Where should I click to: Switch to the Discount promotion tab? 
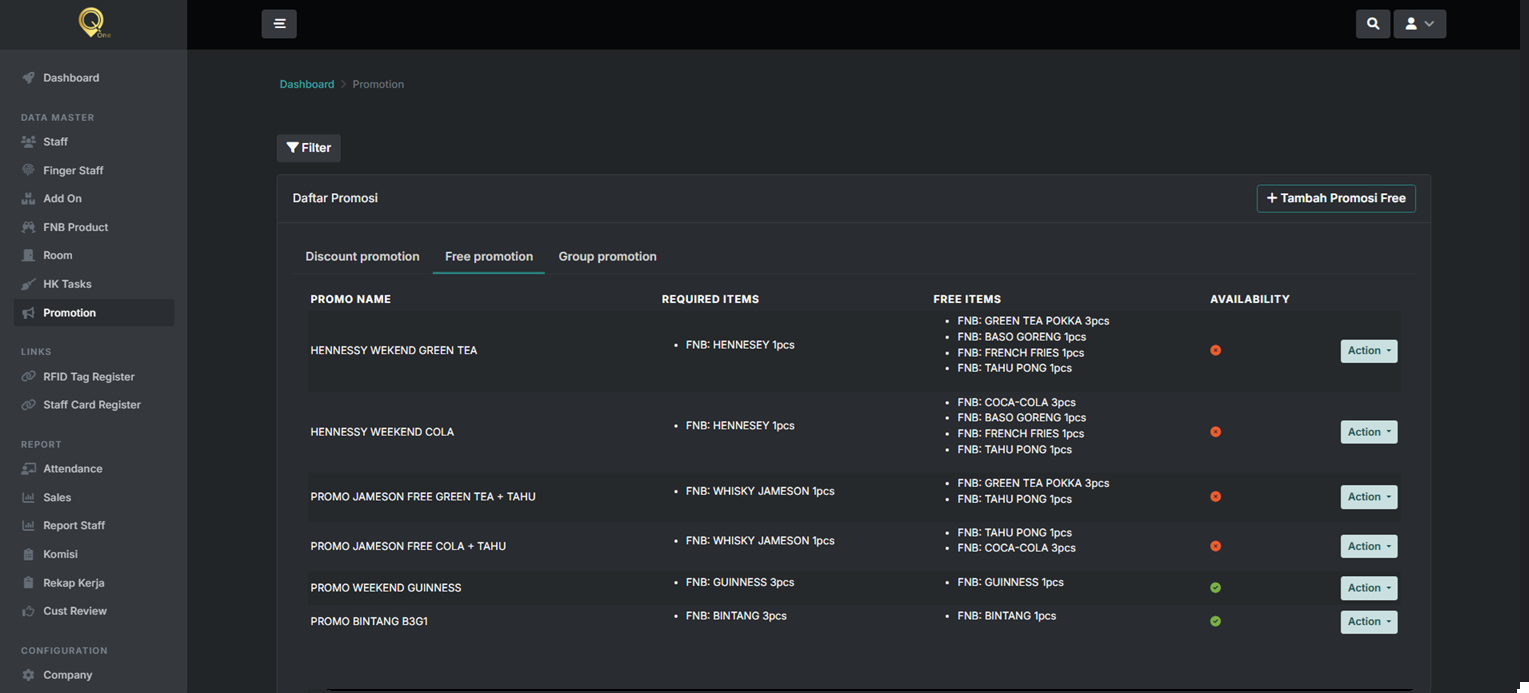tap(362, 257)
